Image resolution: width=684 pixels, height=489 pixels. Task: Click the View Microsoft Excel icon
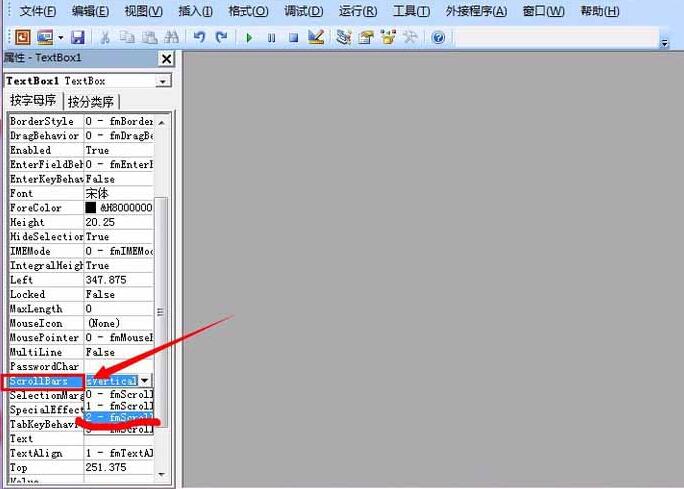[22, 37]
